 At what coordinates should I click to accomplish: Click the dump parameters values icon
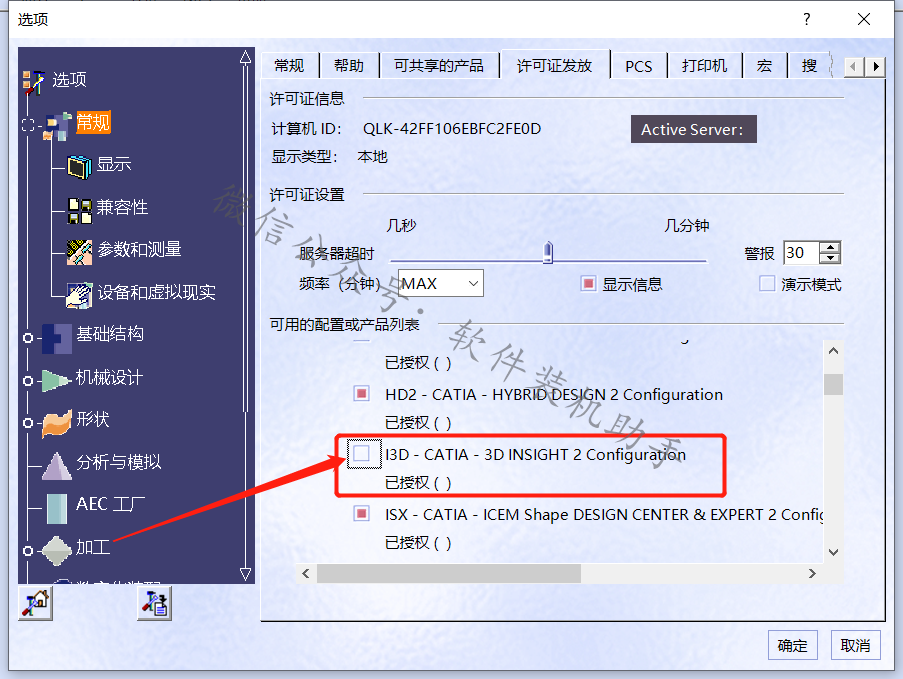[x=154, y=604]
